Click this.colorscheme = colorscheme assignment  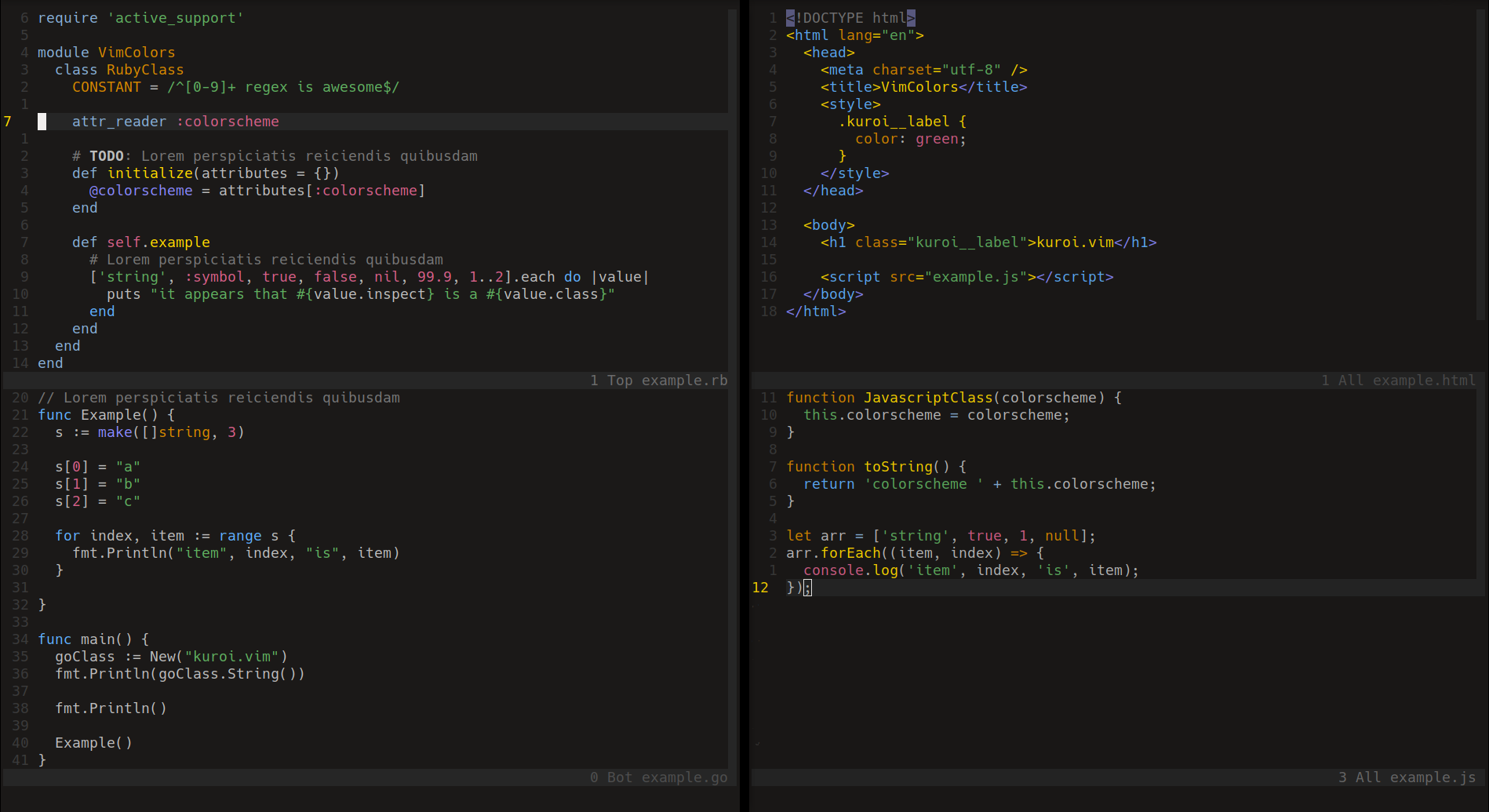(x=937, y=415)
